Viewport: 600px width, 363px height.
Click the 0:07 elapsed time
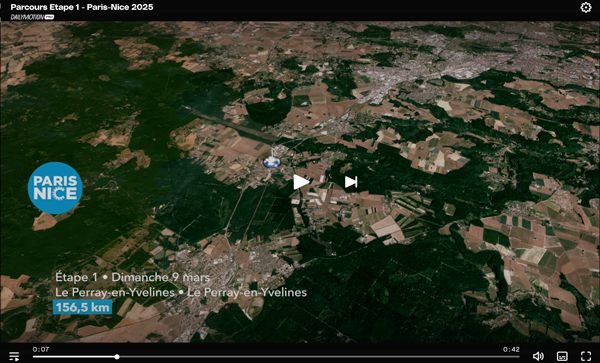click(x=41, y=349)
